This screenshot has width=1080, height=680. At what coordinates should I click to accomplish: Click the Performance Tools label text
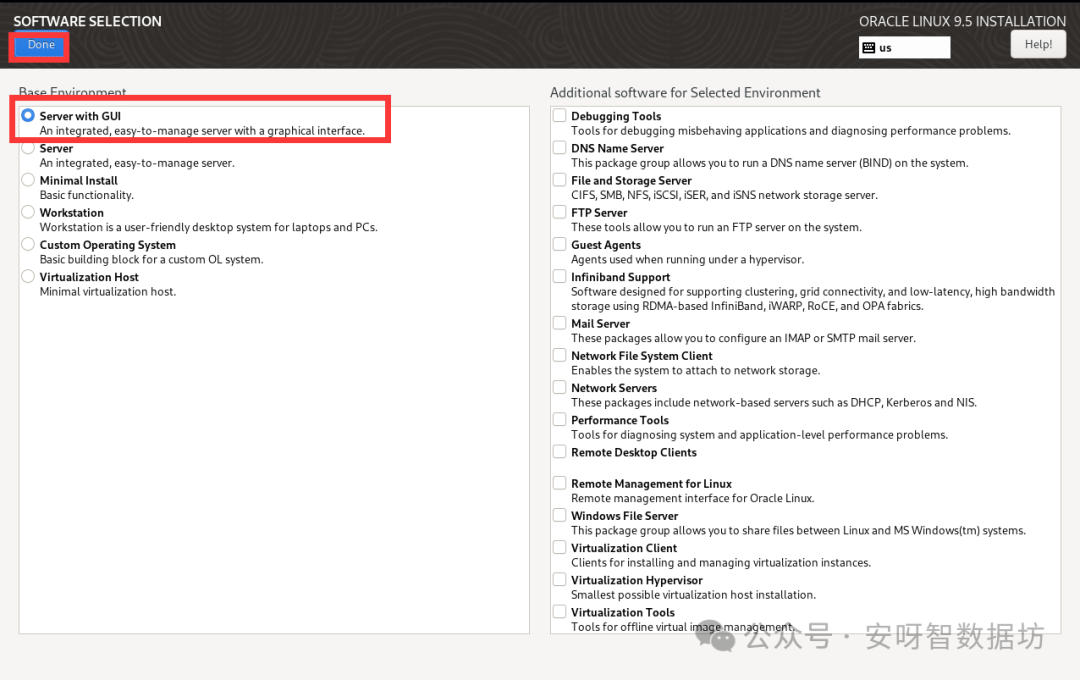620,420
